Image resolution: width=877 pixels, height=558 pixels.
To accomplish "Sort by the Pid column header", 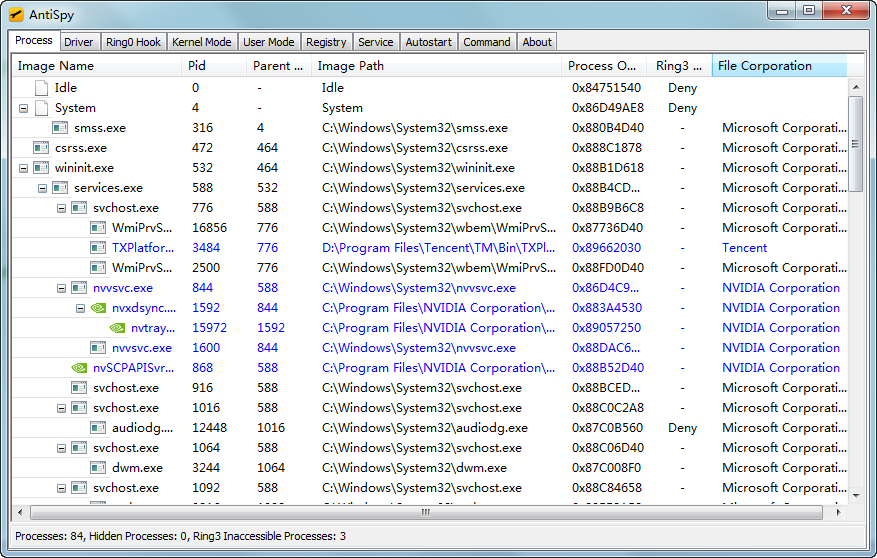I will point(214,66).
